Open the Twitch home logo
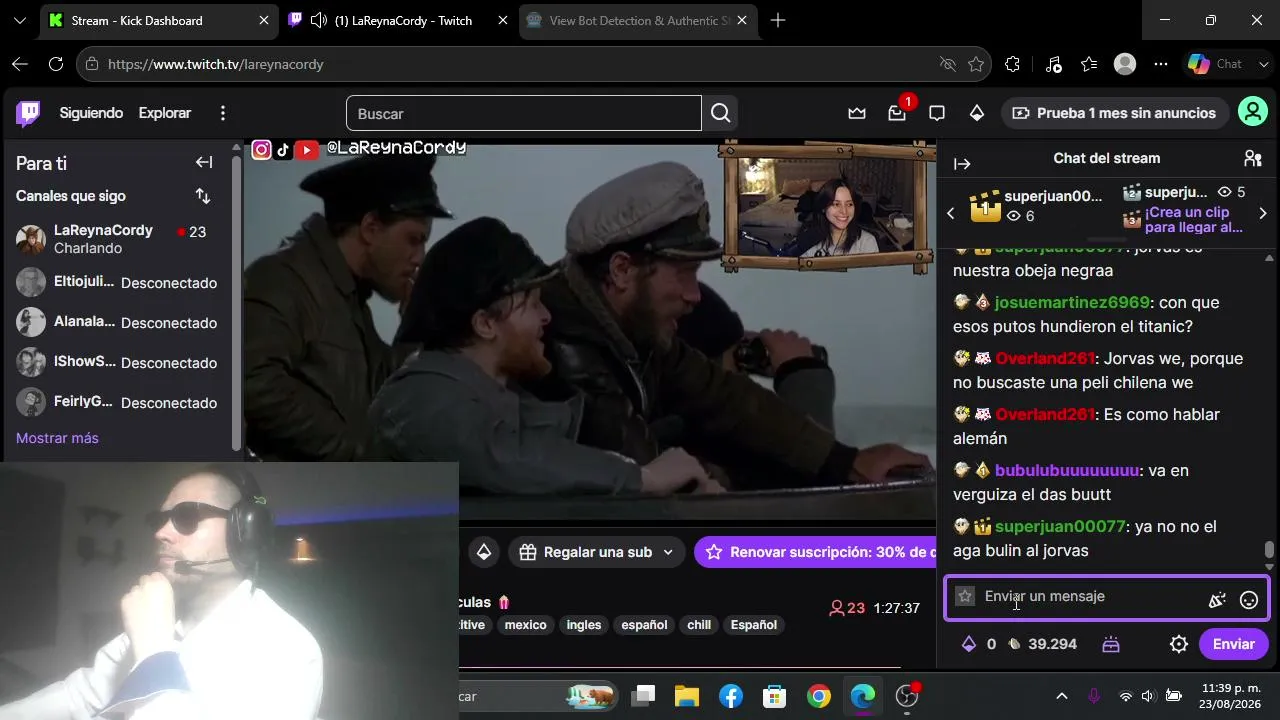The height and width of the screenshot is (720, 1280). pos(28,113)
